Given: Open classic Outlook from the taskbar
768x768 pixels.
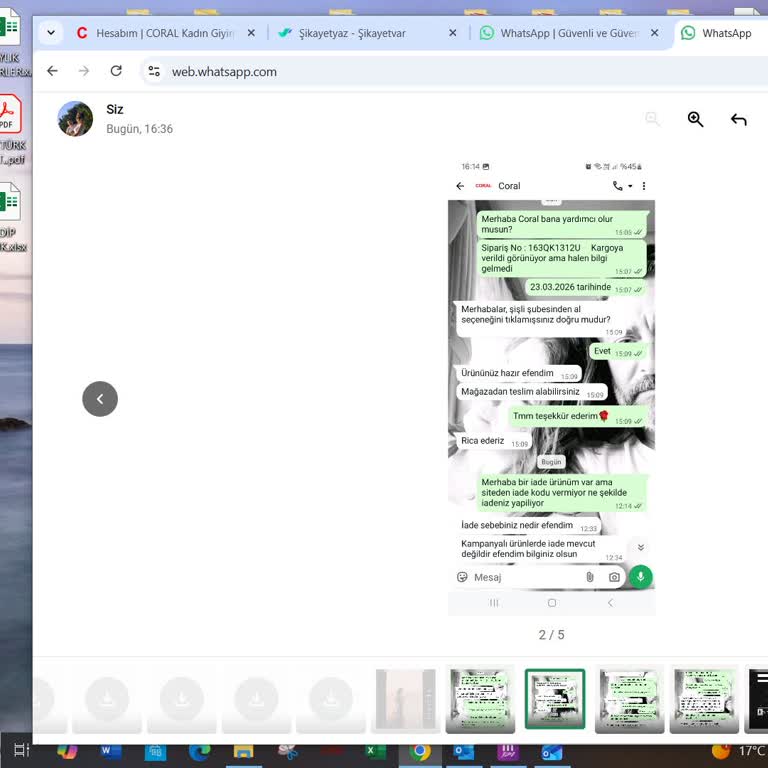Looking at the screenshot, I should 464,751.
